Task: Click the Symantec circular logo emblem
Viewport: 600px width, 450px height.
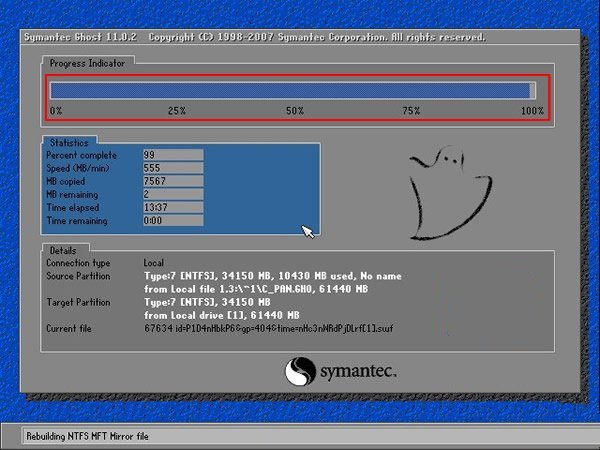Action: (299, 372)
